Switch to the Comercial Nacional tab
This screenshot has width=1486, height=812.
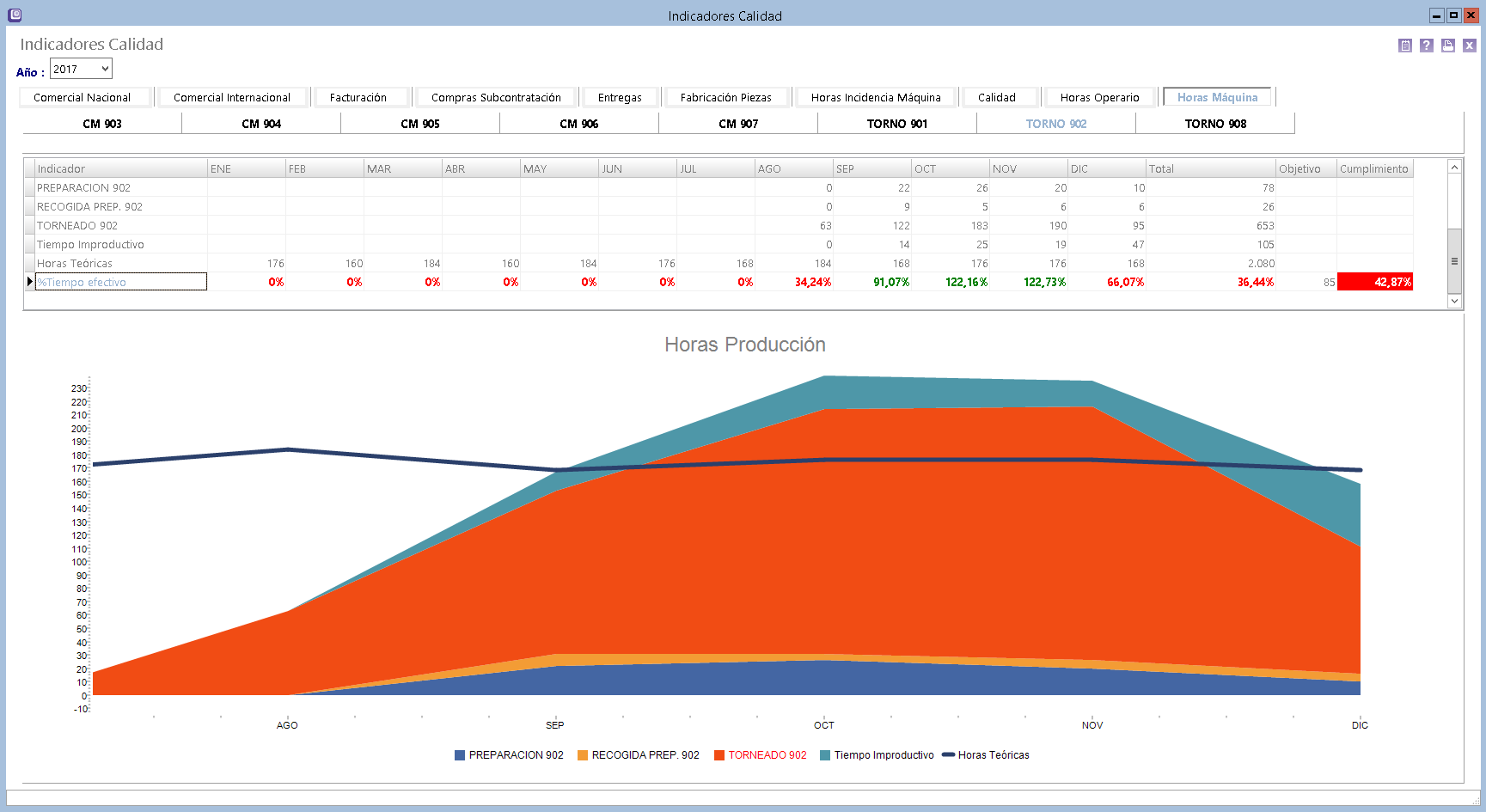coord(83,97)
